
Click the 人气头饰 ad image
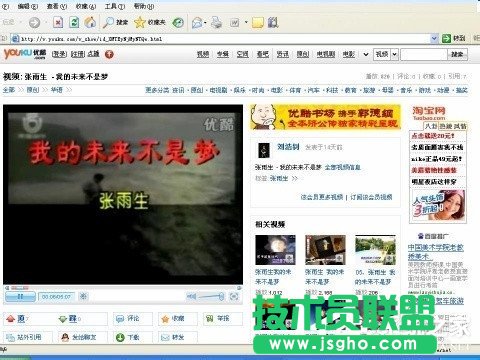[438, 206]
